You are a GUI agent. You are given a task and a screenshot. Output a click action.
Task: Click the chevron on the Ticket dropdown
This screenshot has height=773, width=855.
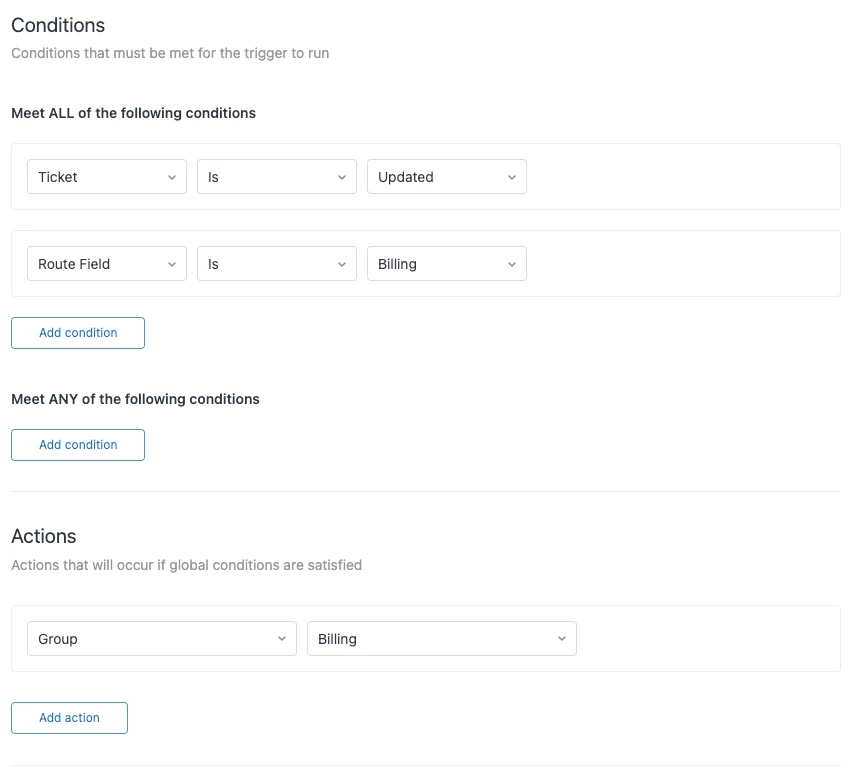(172, 177)
